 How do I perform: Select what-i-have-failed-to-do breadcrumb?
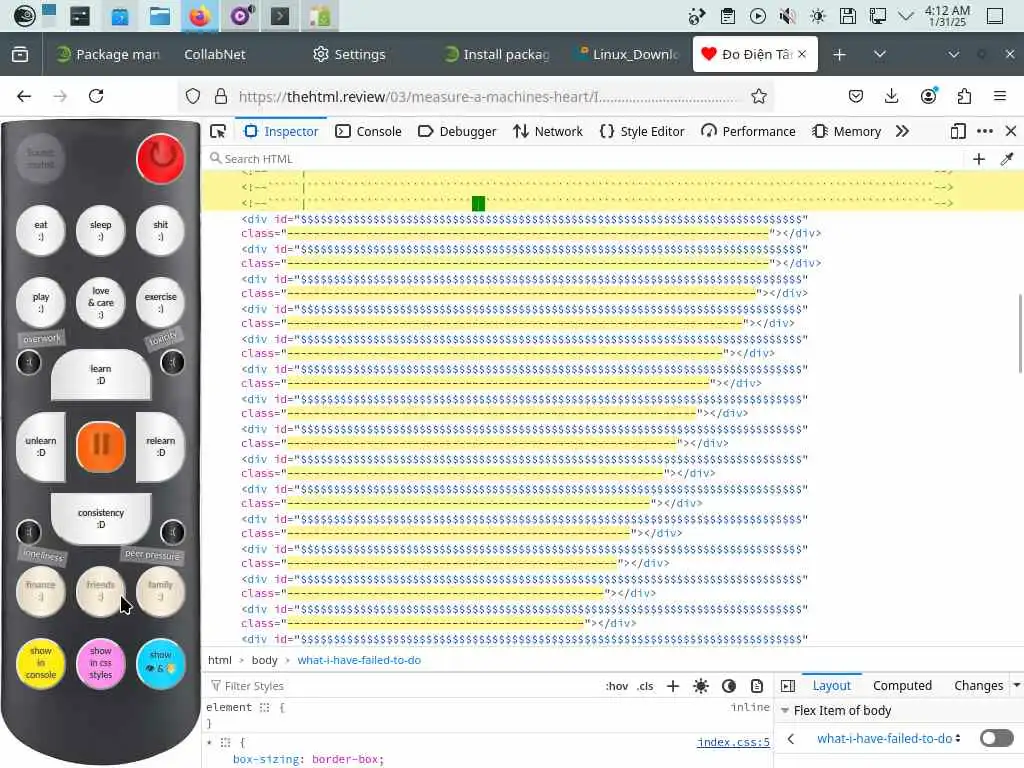359,660
